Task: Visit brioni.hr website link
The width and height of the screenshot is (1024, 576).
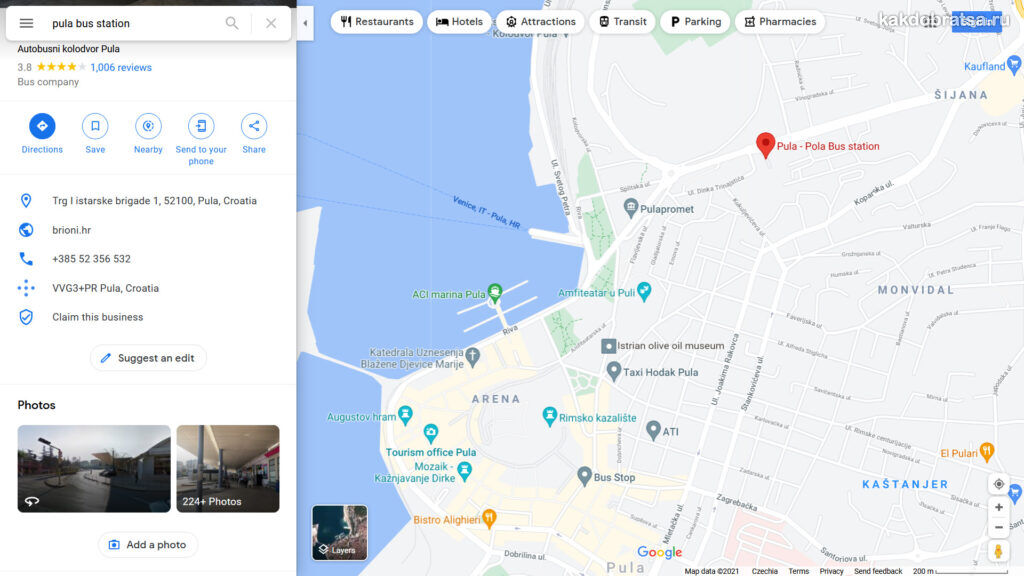Action: [72, 230]
